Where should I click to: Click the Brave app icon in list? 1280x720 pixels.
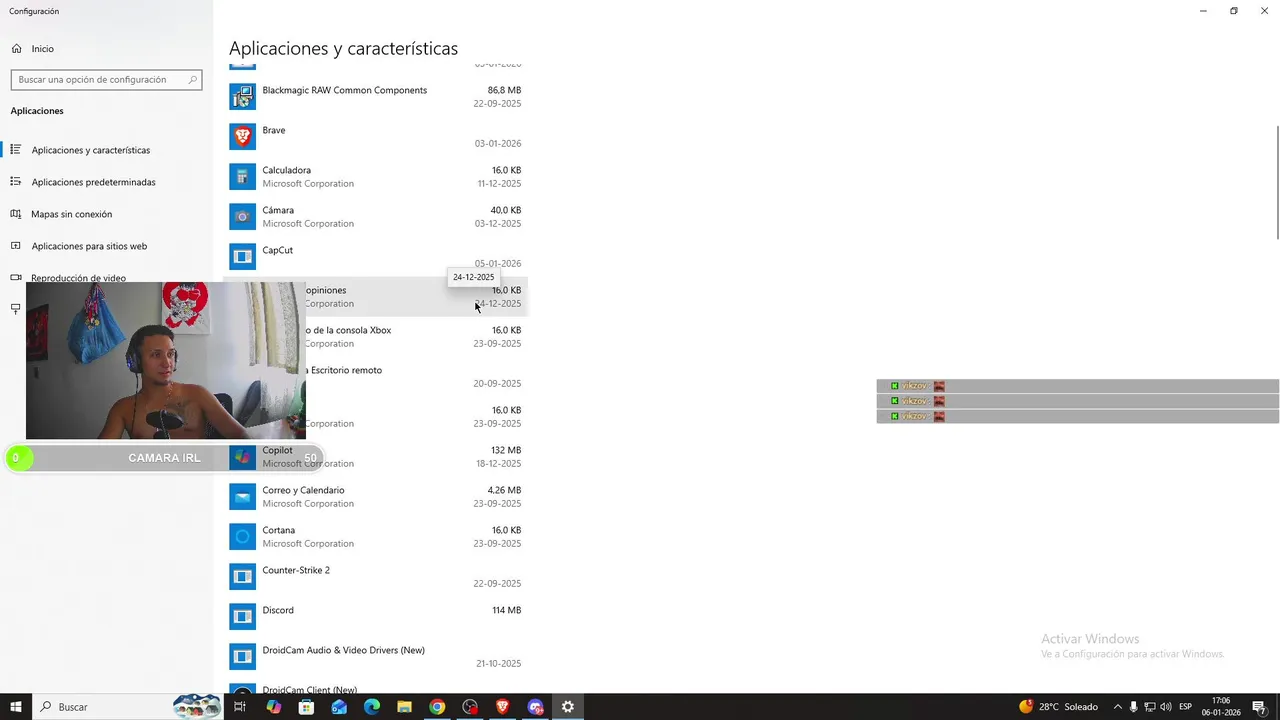242,137
